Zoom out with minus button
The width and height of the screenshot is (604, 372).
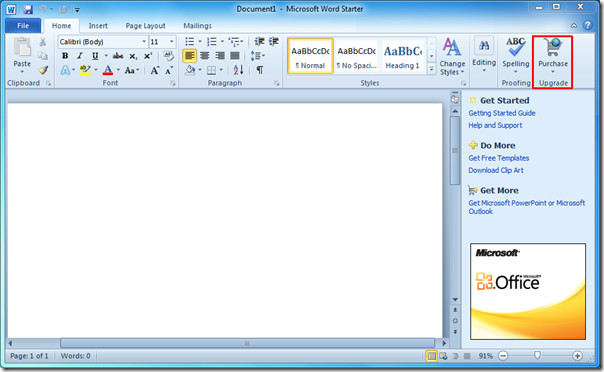(x=503, y=356)
